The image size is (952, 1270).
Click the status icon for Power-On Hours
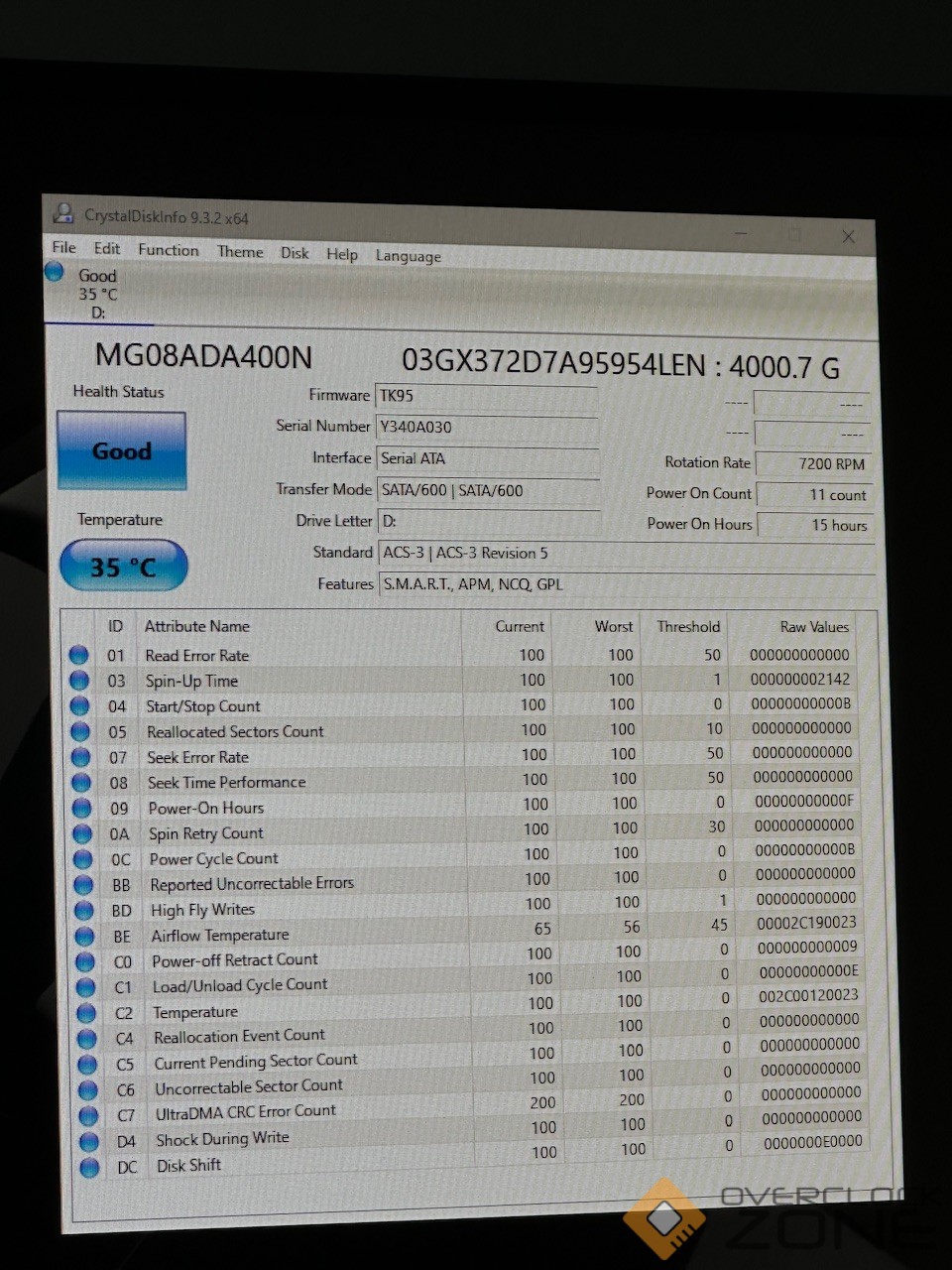[81, 809]
